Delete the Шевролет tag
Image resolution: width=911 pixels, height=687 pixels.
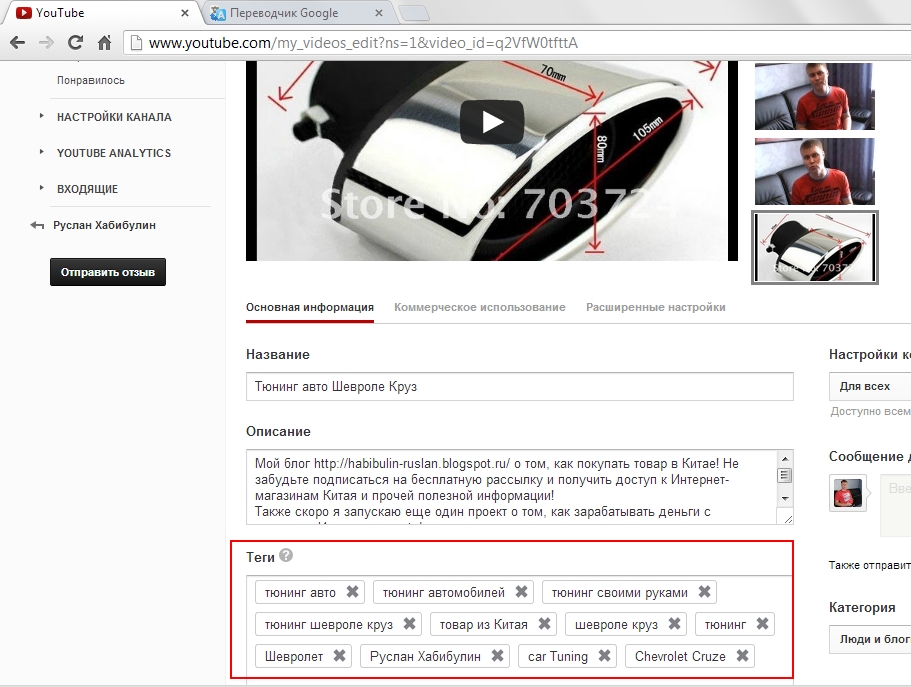[339, 656]
